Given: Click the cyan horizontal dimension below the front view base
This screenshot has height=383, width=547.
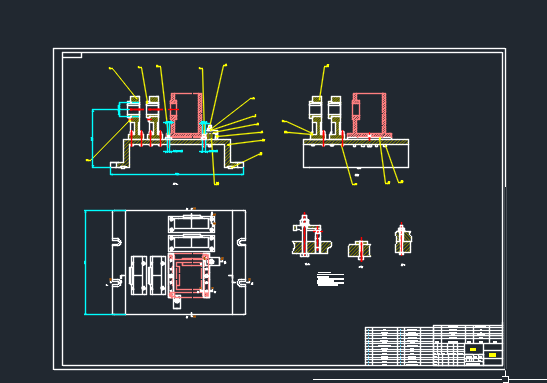Looking at the screenshot, I should 177,174.
